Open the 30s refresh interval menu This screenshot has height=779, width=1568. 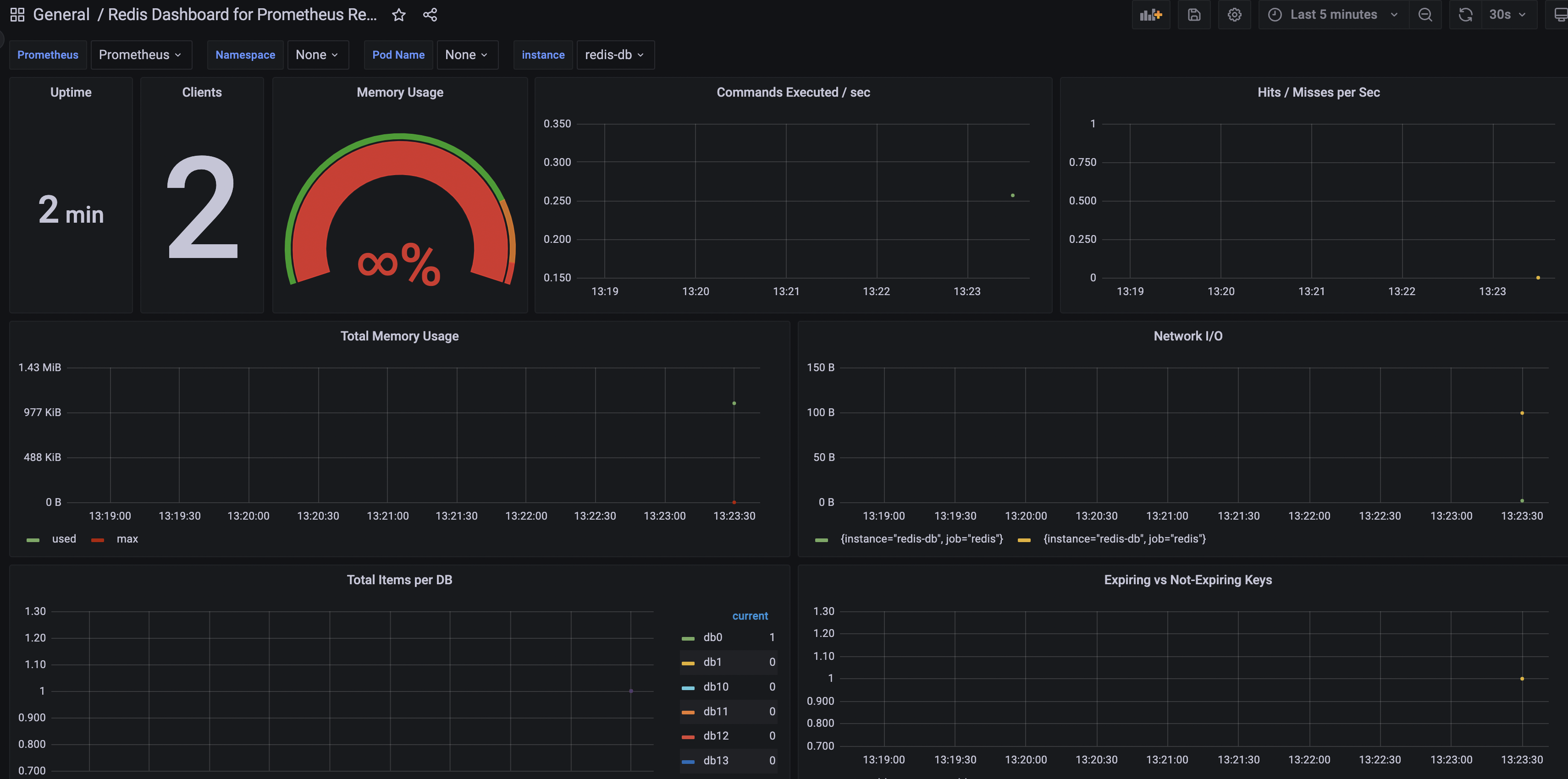(1507, 15)
